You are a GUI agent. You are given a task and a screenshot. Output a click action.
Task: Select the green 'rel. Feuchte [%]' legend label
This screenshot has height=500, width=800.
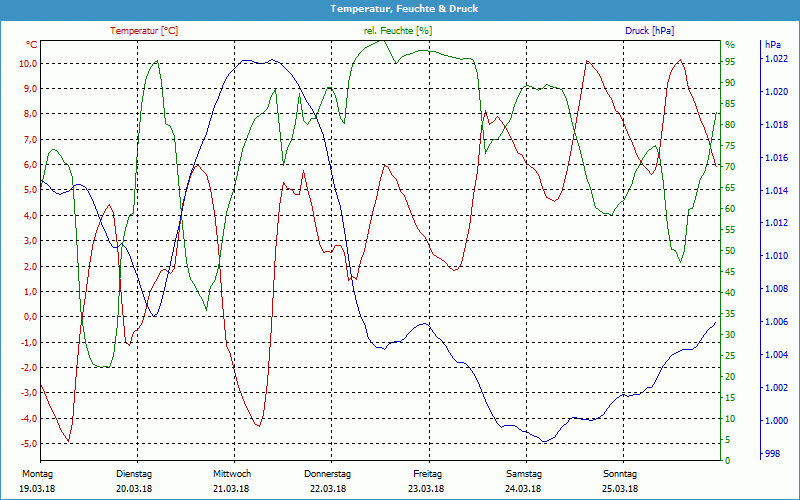[397, 31]
